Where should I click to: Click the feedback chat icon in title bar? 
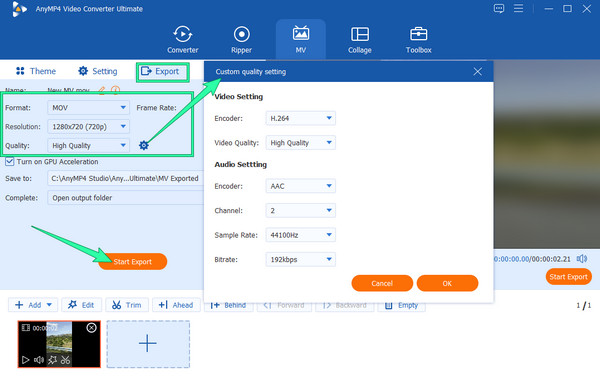[x=499, y=8]
